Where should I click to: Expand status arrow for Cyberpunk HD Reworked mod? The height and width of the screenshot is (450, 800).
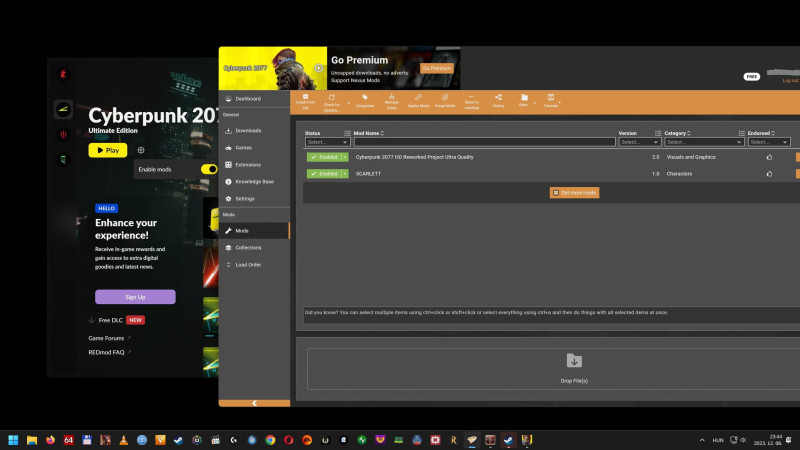345,157
